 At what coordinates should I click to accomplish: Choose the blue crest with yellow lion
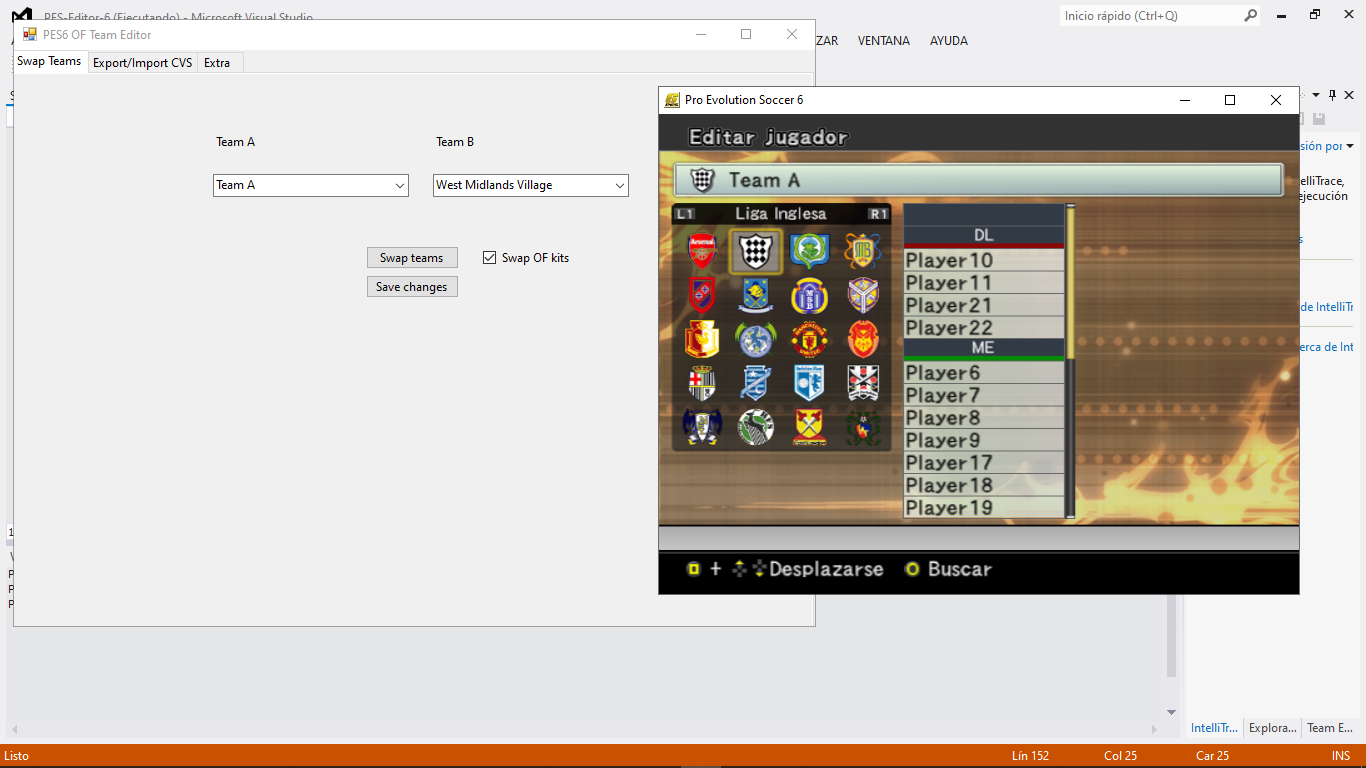756,295
